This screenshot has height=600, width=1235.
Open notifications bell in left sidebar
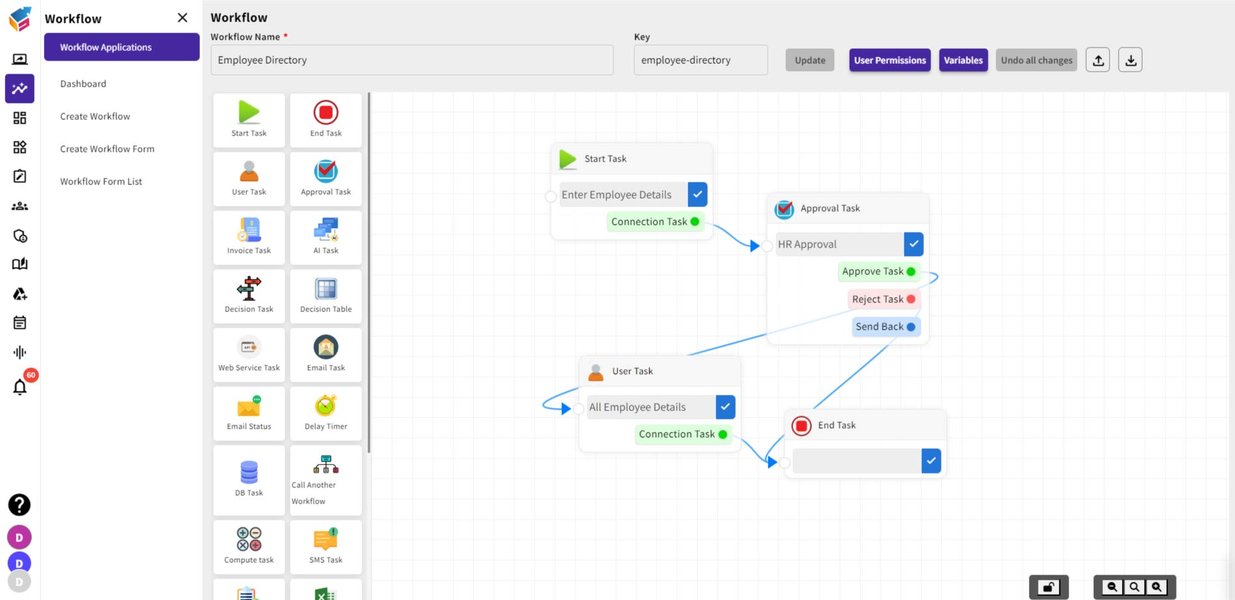pos(20,386)
